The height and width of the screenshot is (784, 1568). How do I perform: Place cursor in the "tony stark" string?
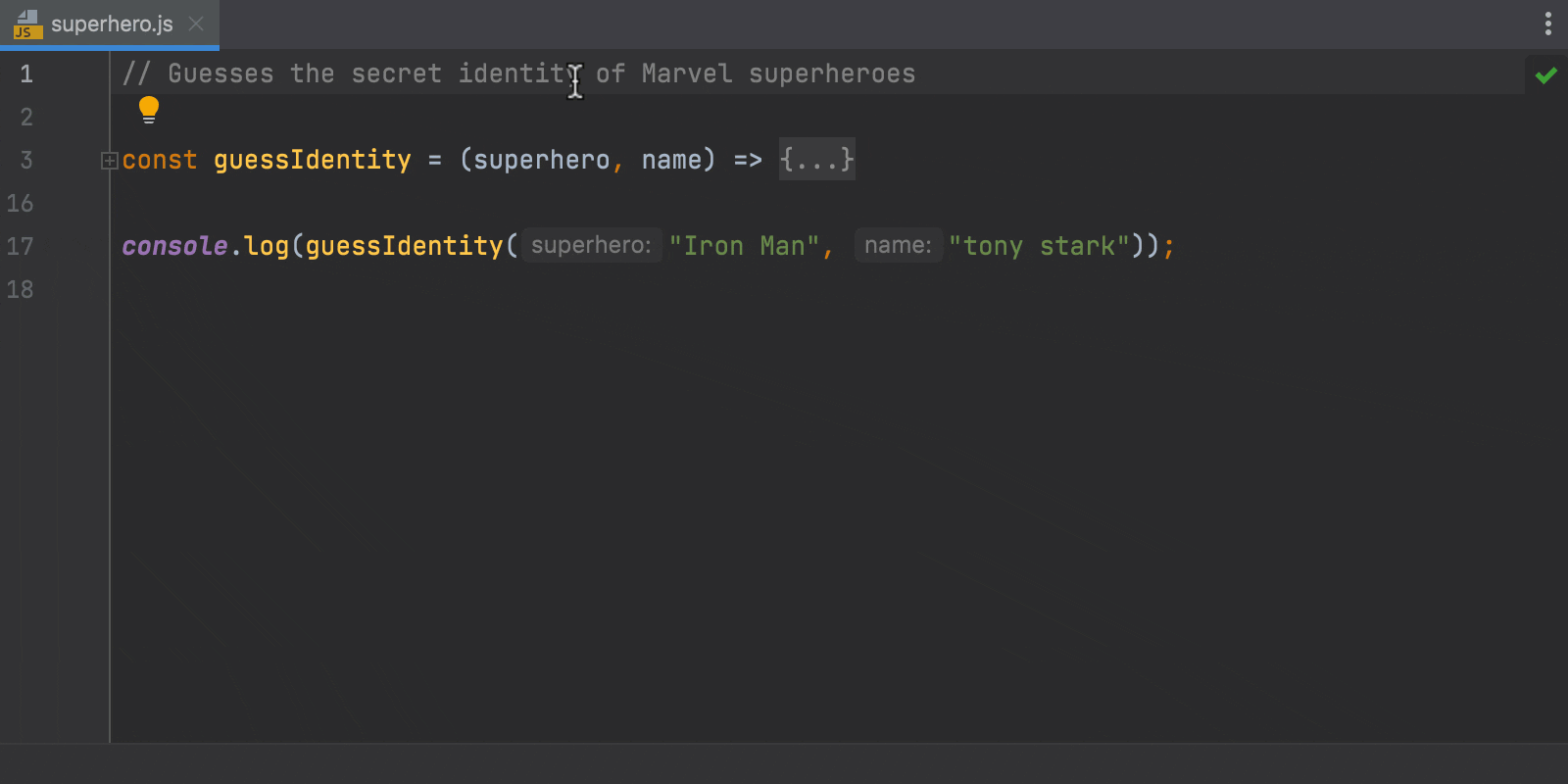pos(1039,246)
